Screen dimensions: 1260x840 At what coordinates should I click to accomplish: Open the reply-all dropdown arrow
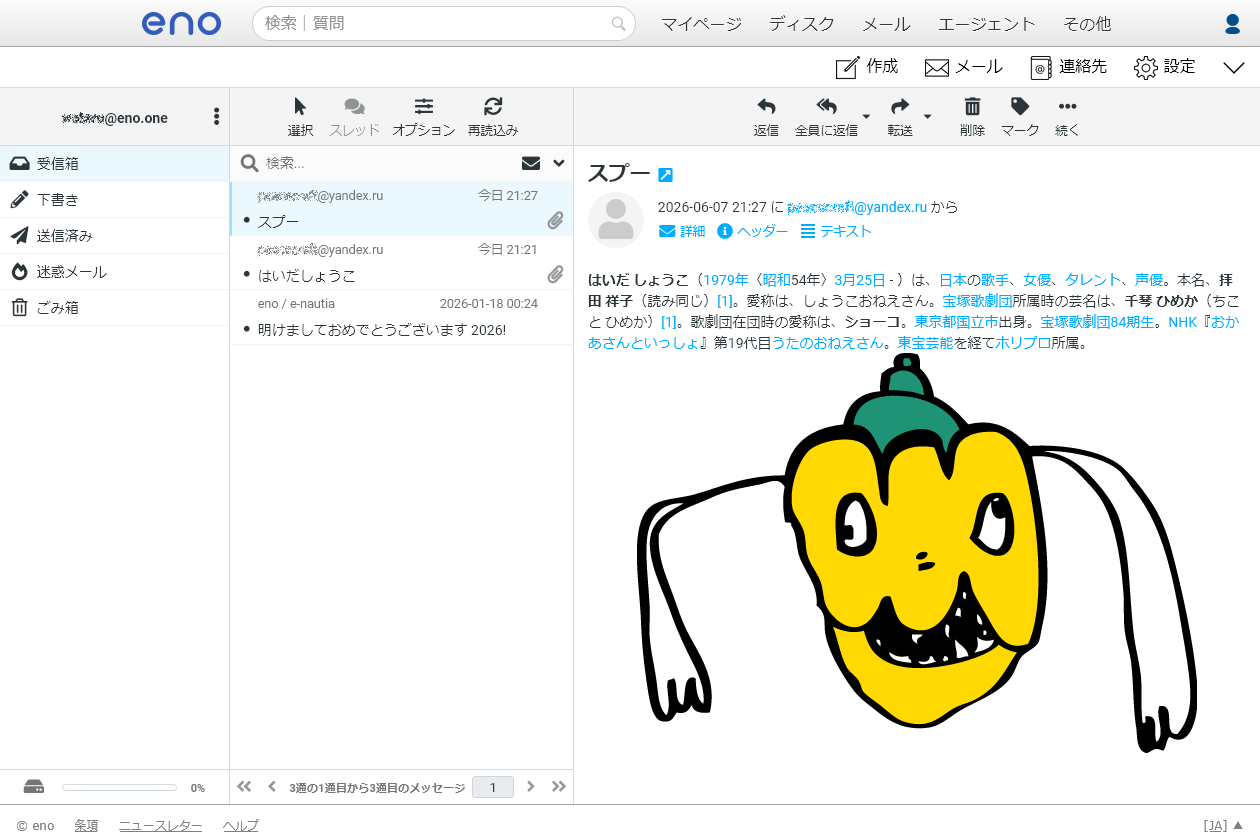866,117
